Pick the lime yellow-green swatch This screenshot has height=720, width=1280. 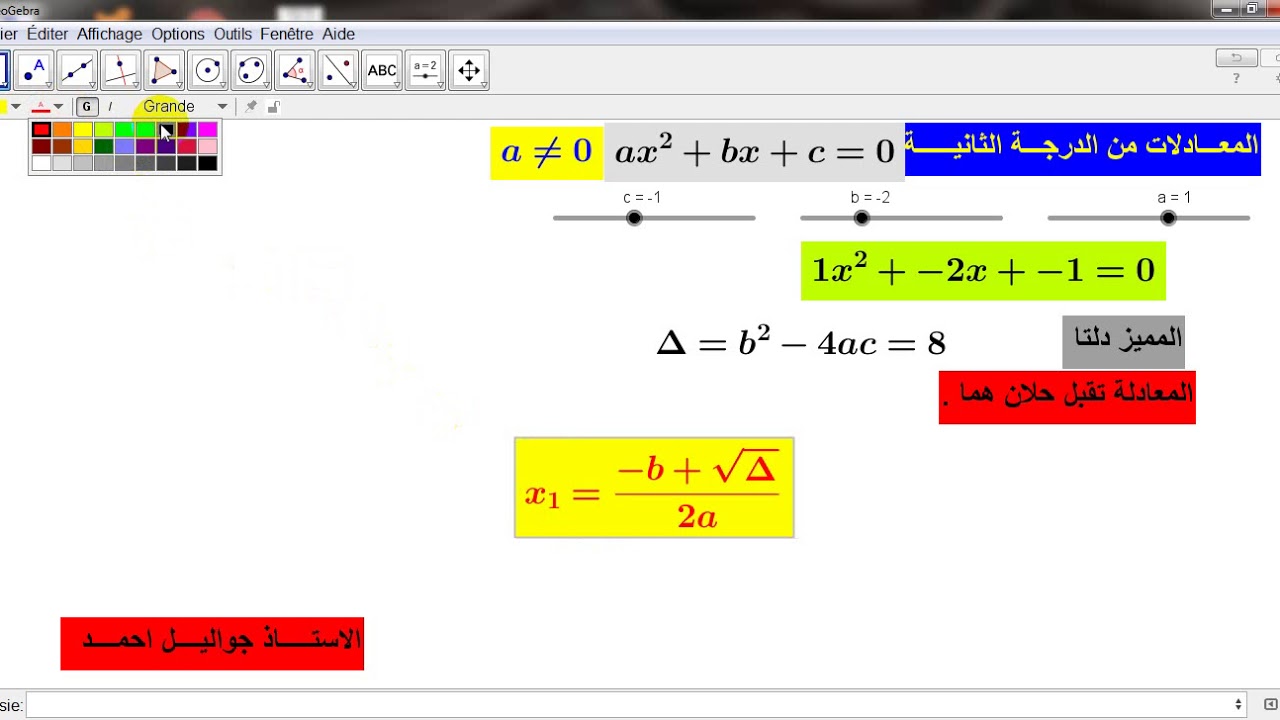tap(104, 129)
